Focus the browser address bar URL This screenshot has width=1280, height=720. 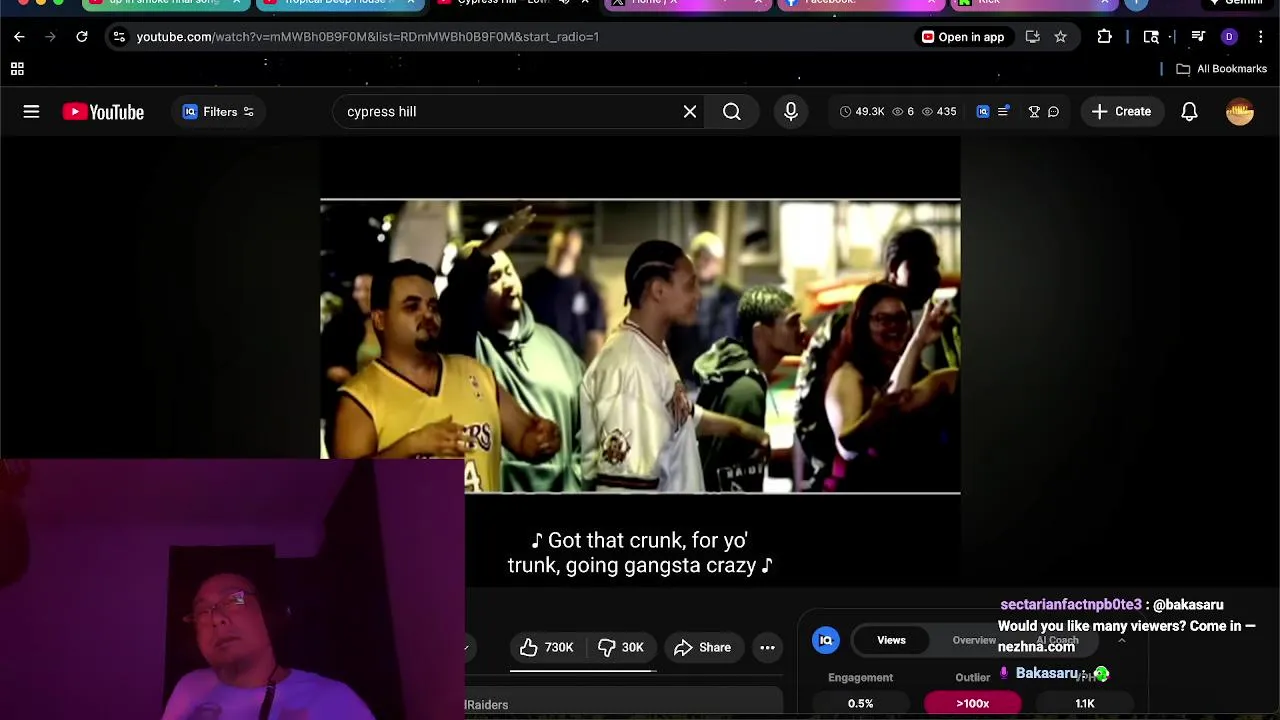coord(367,37)
